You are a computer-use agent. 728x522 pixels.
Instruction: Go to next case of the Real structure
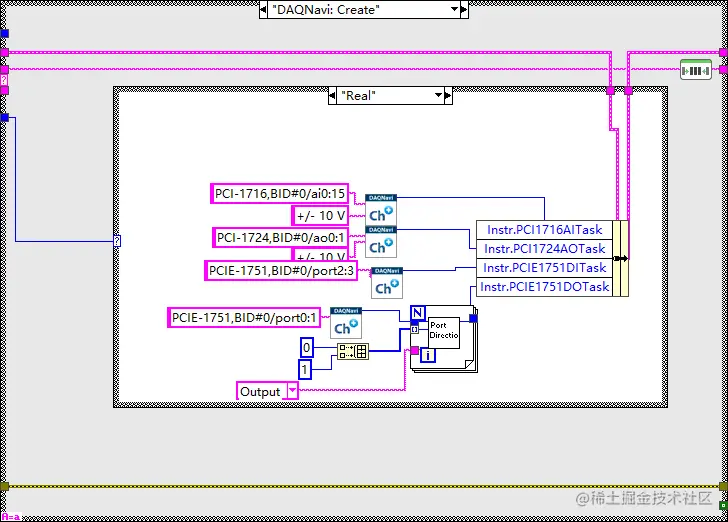[x=448, y=96]
